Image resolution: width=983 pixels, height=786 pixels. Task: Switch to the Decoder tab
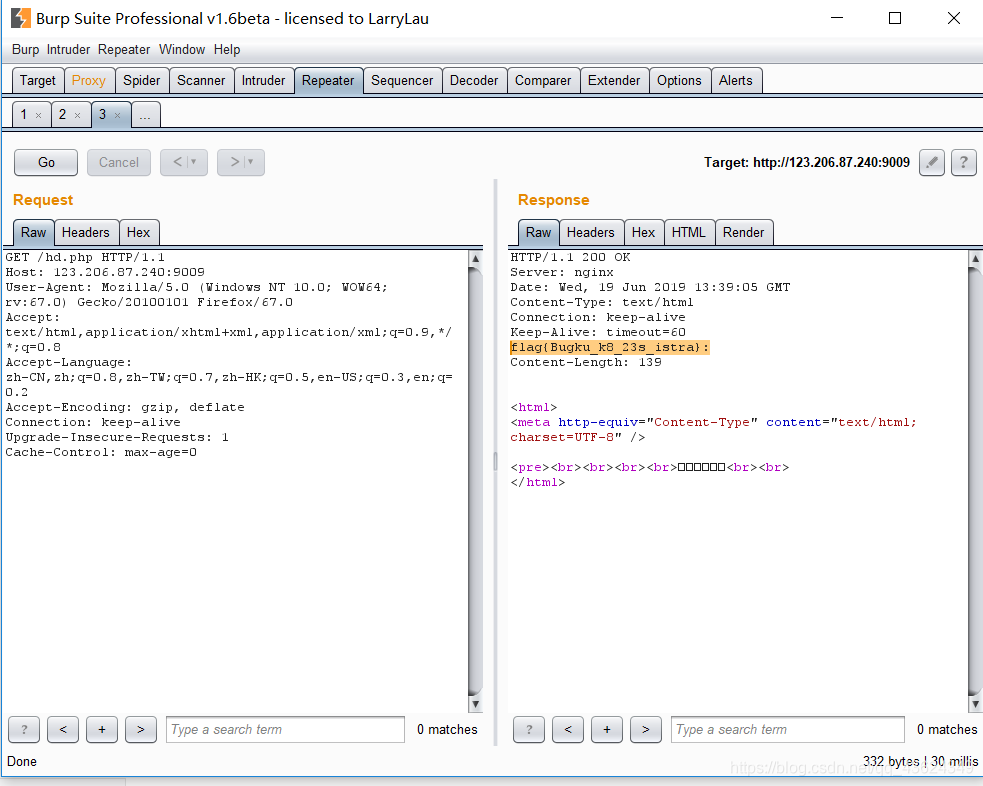[474, 80]
